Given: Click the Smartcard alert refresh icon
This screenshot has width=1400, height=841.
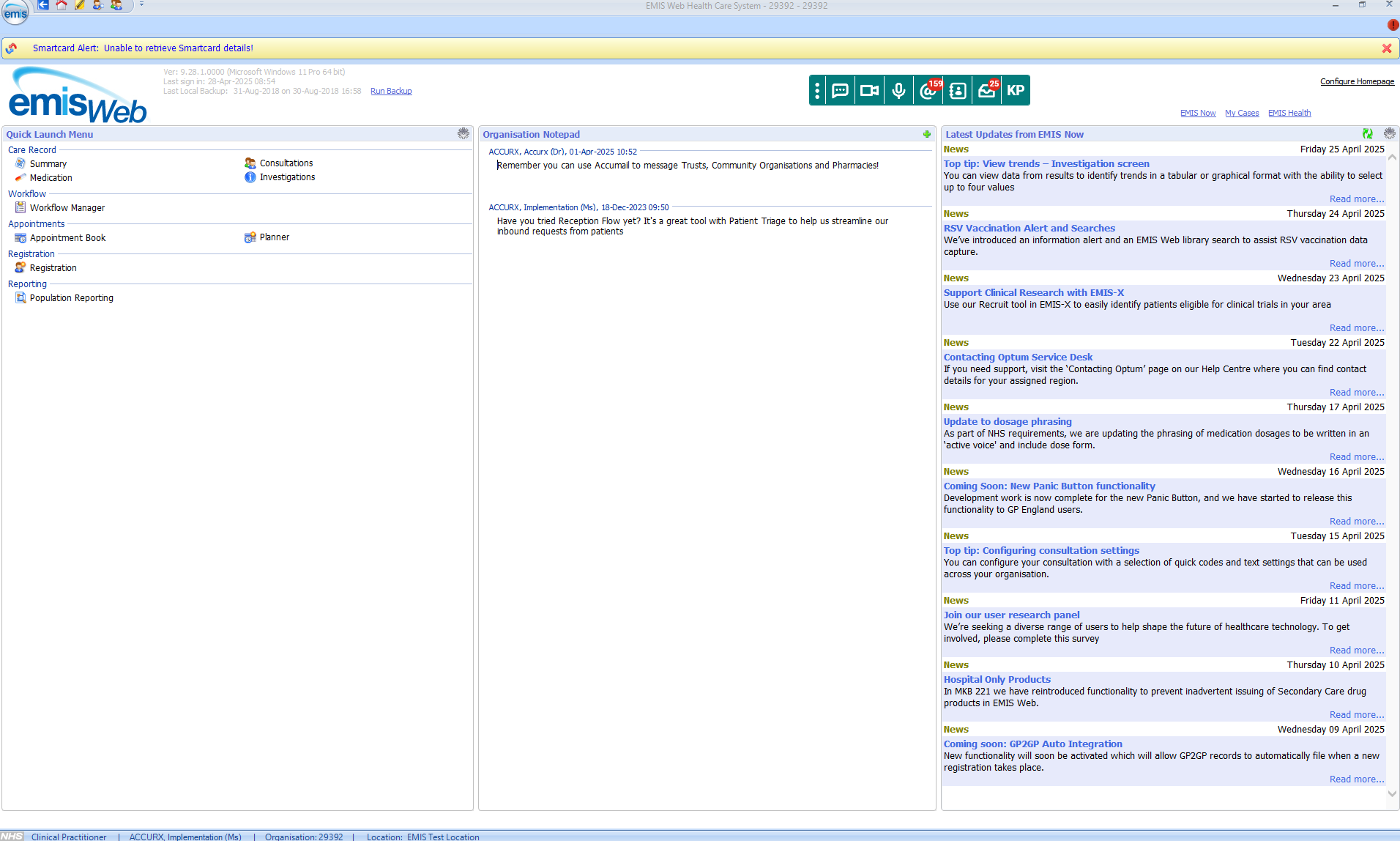Looking at the screenshot, I should point(12,48).
